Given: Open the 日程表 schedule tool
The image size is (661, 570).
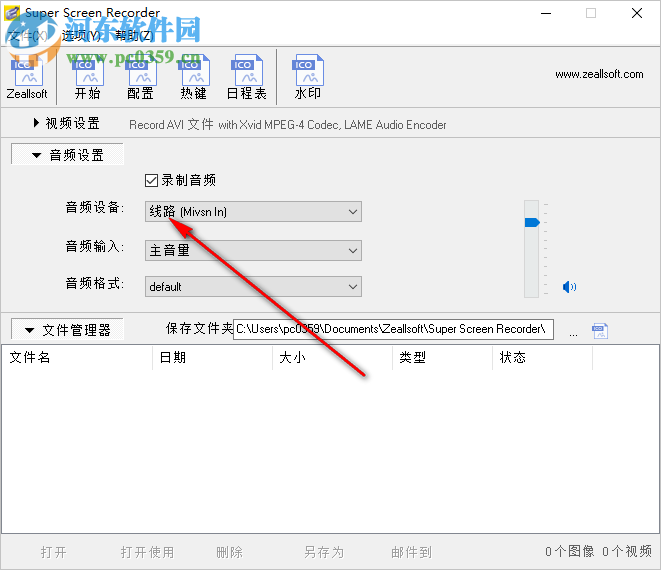Looking at the screenshot, I should [247, 77].
